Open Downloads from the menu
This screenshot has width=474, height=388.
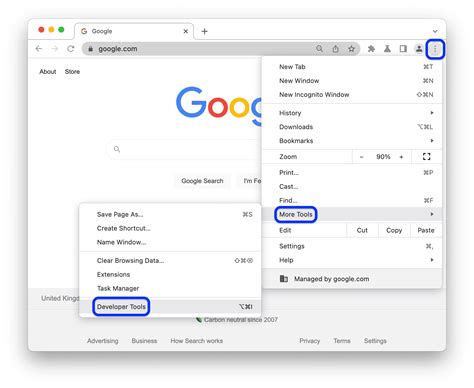click(352, 127)
